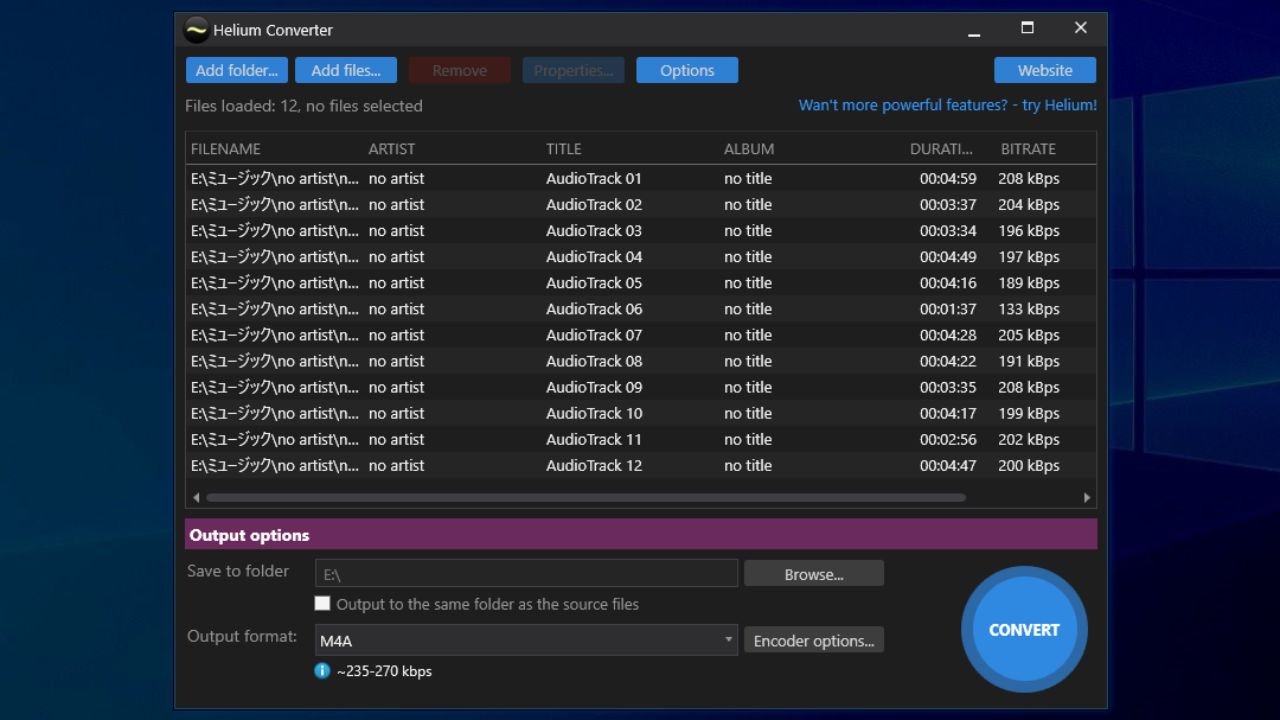Click the left scroll arrow of file list
Image resolution: width=1280 pixels, height=720 pixels.
click(x=196, y=497)
